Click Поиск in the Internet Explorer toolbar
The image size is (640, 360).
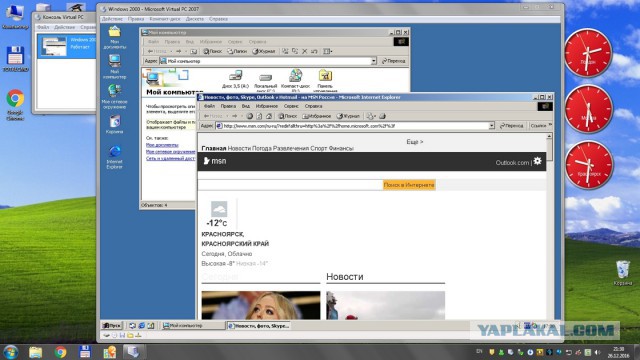(288, 116)
